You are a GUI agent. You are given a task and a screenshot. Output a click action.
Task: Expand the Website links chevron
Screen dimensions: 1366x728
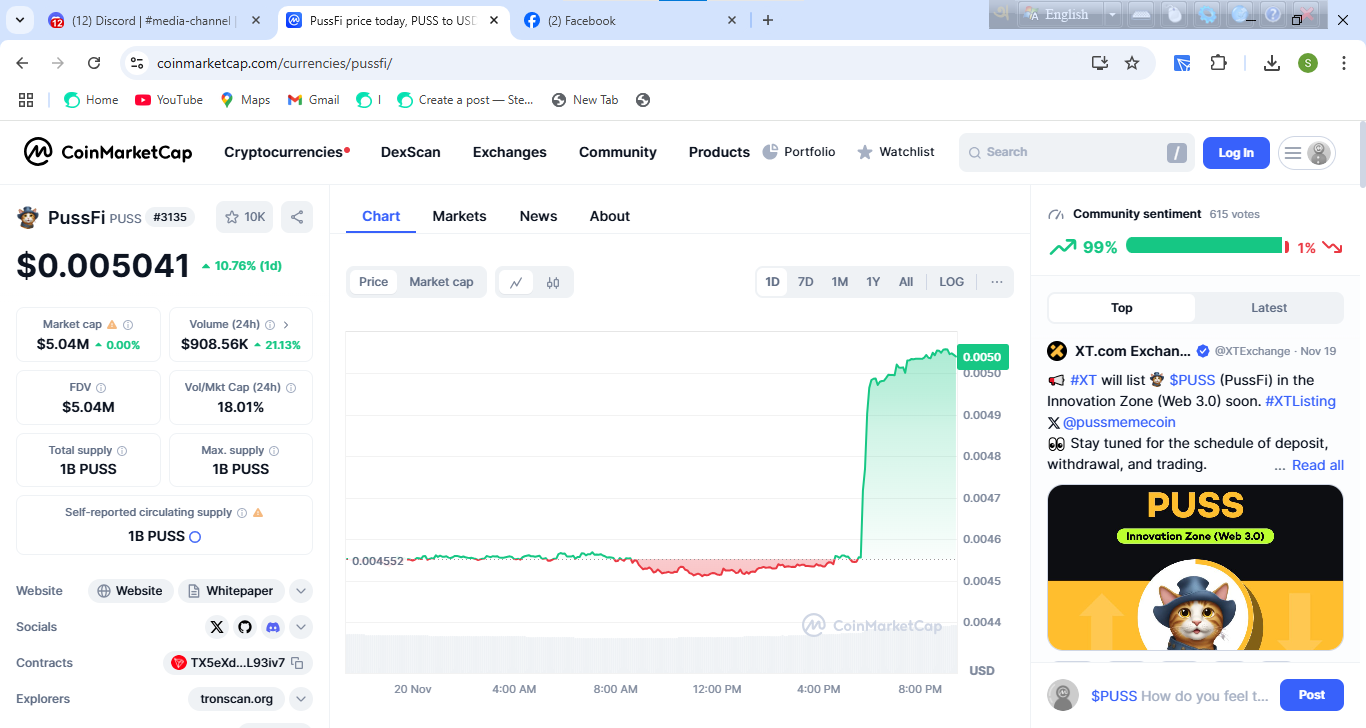pyautogui.click(x=301, y=591)
